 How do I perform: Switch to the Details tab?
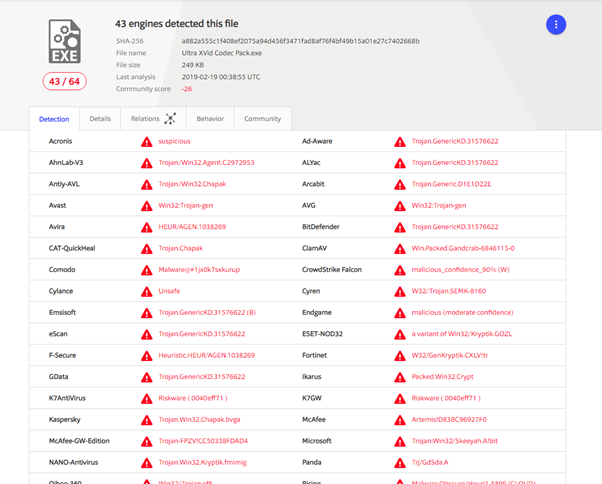tap(100, 119)
